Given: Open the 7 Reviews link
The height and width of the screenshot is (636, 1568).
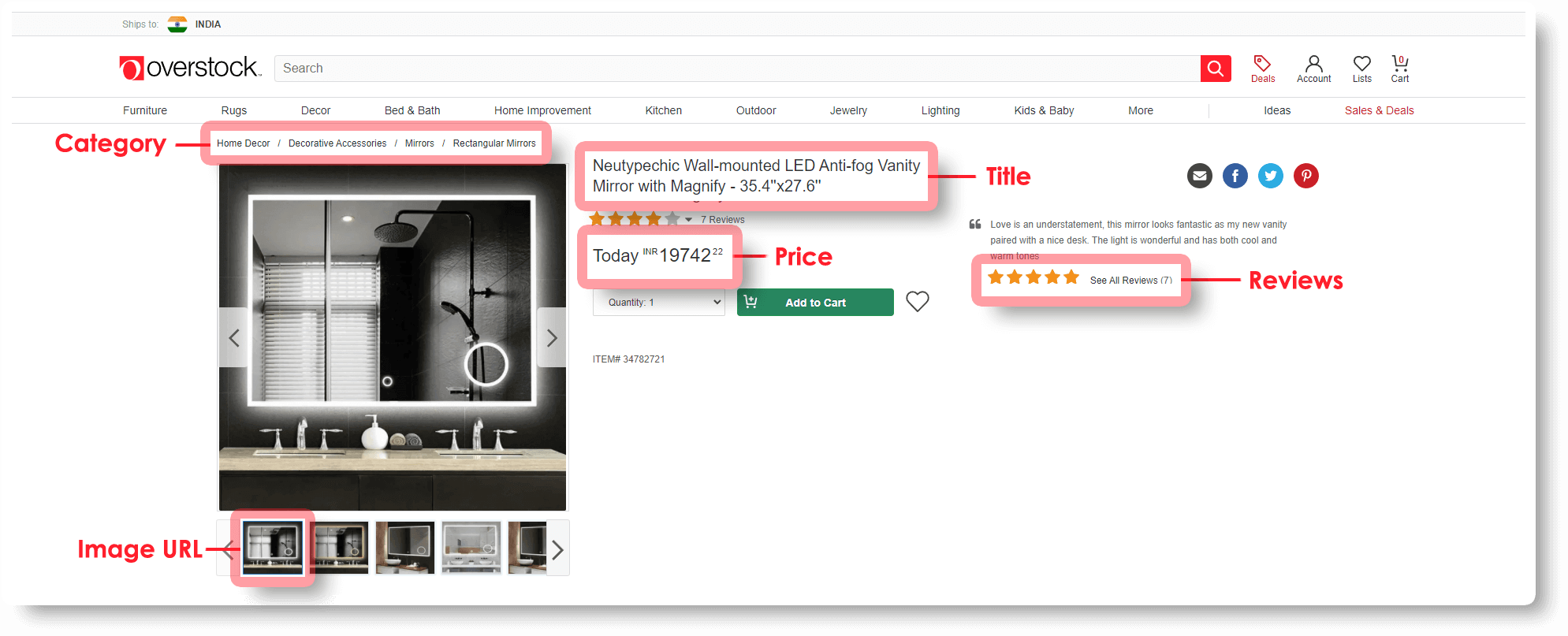Looking at the screenshot, I should (723, 220).
